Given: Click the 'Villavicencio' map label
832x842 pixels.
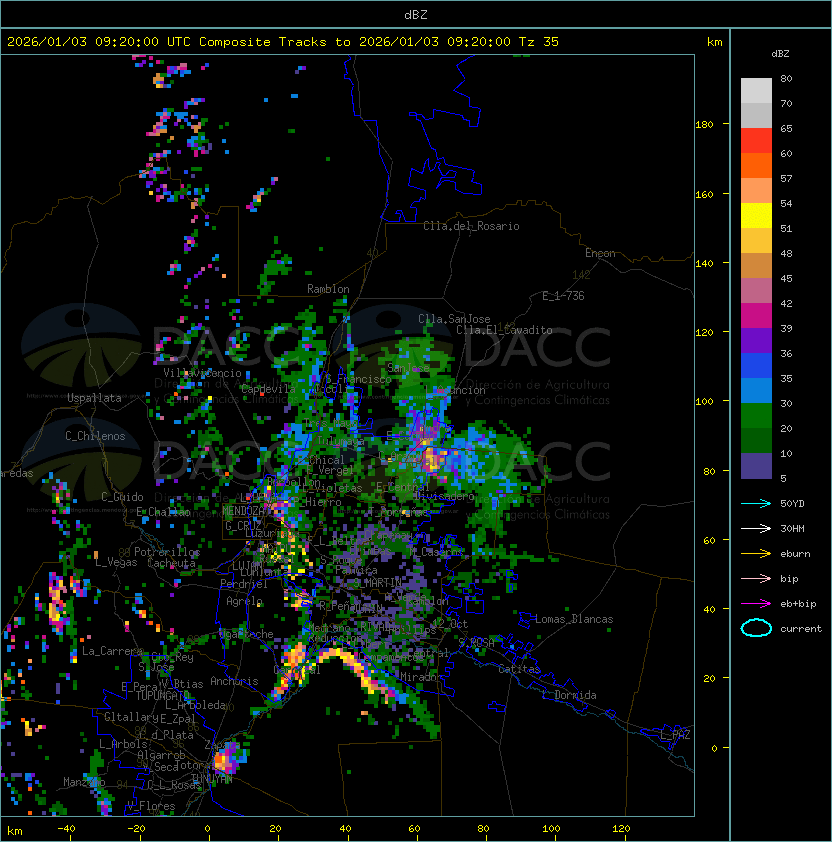Looking at the screenshot, I should pyautogui.click(x=202, y=373).
